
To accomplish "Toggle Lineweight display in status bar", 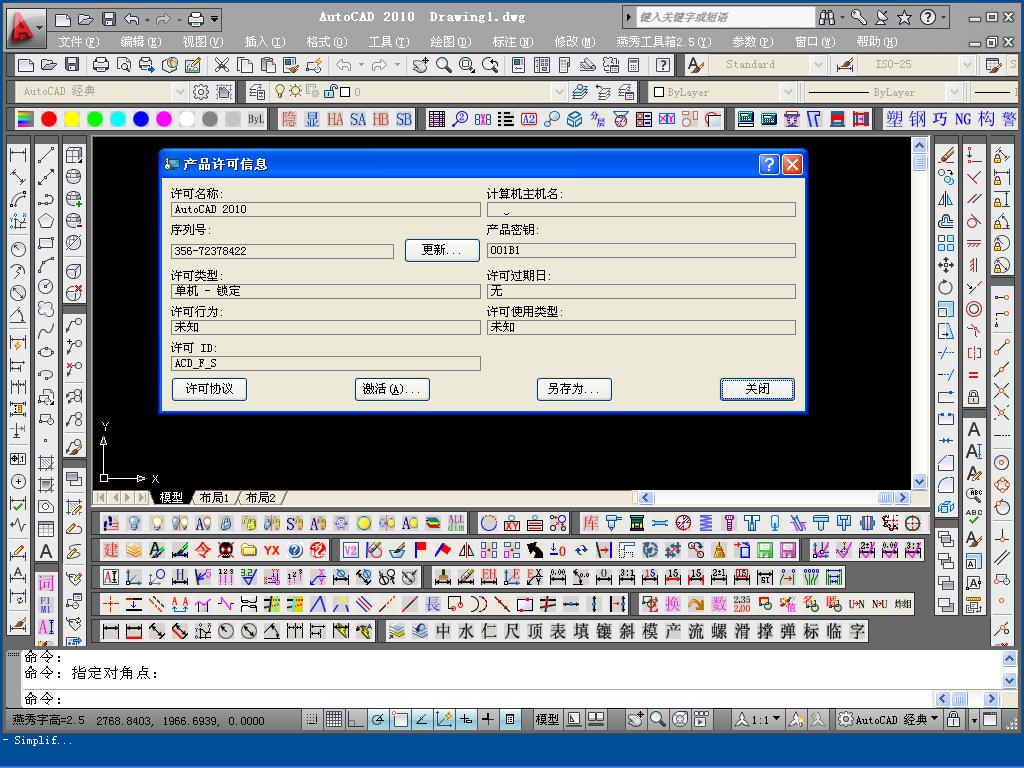I will pyautogui.click(x=488, y=720).
